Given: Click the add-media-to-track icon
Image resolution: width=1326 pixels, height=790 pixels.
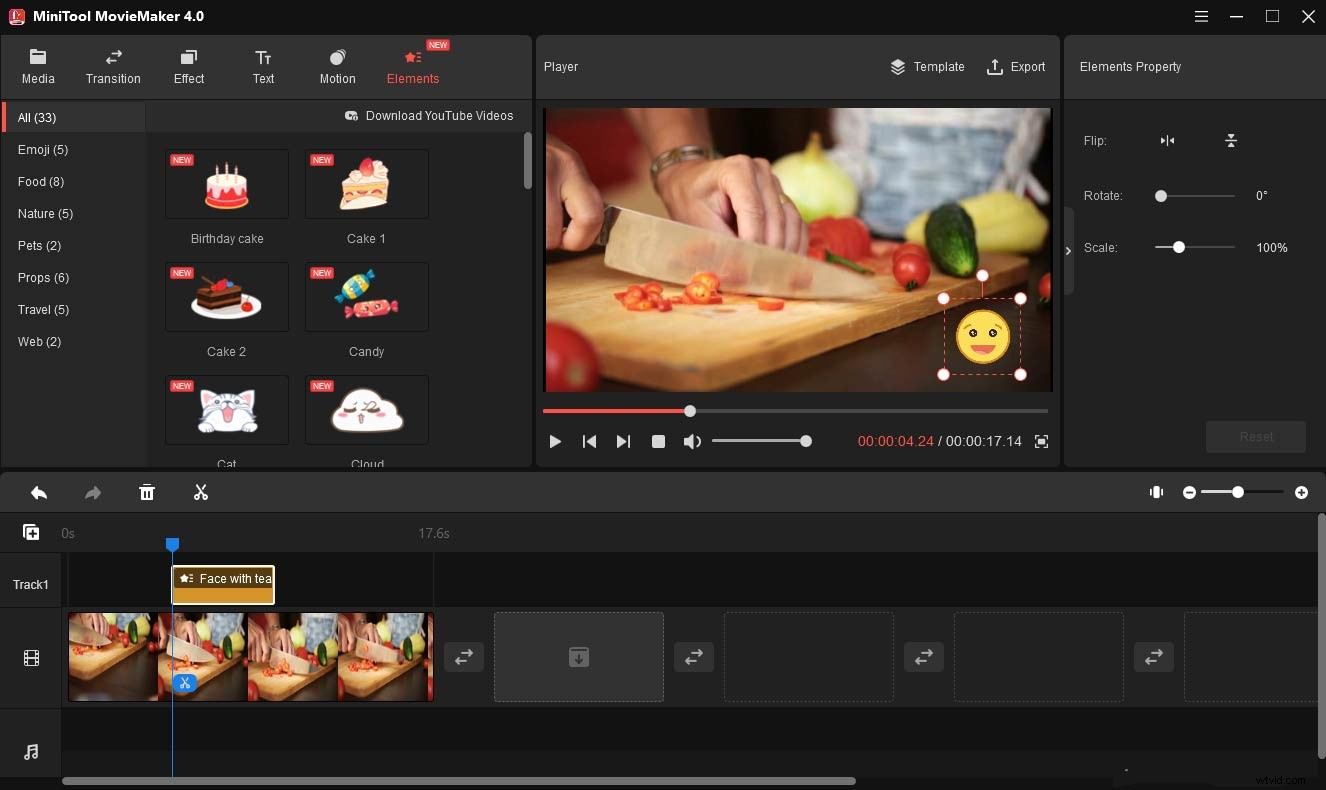Looking at the screenshot, I should (31, 531).
